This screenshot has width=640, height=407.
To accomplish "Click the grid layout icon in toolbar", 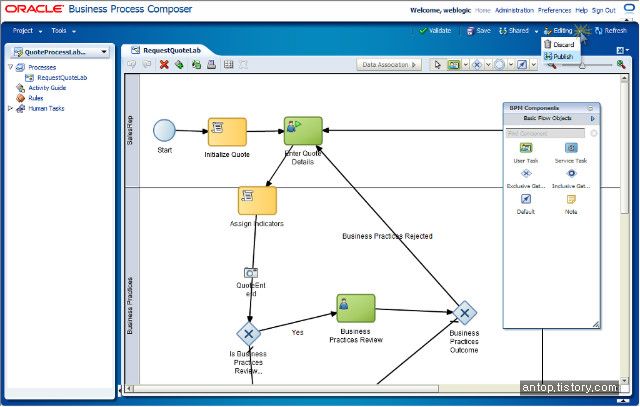I will (x=229, y=64).
